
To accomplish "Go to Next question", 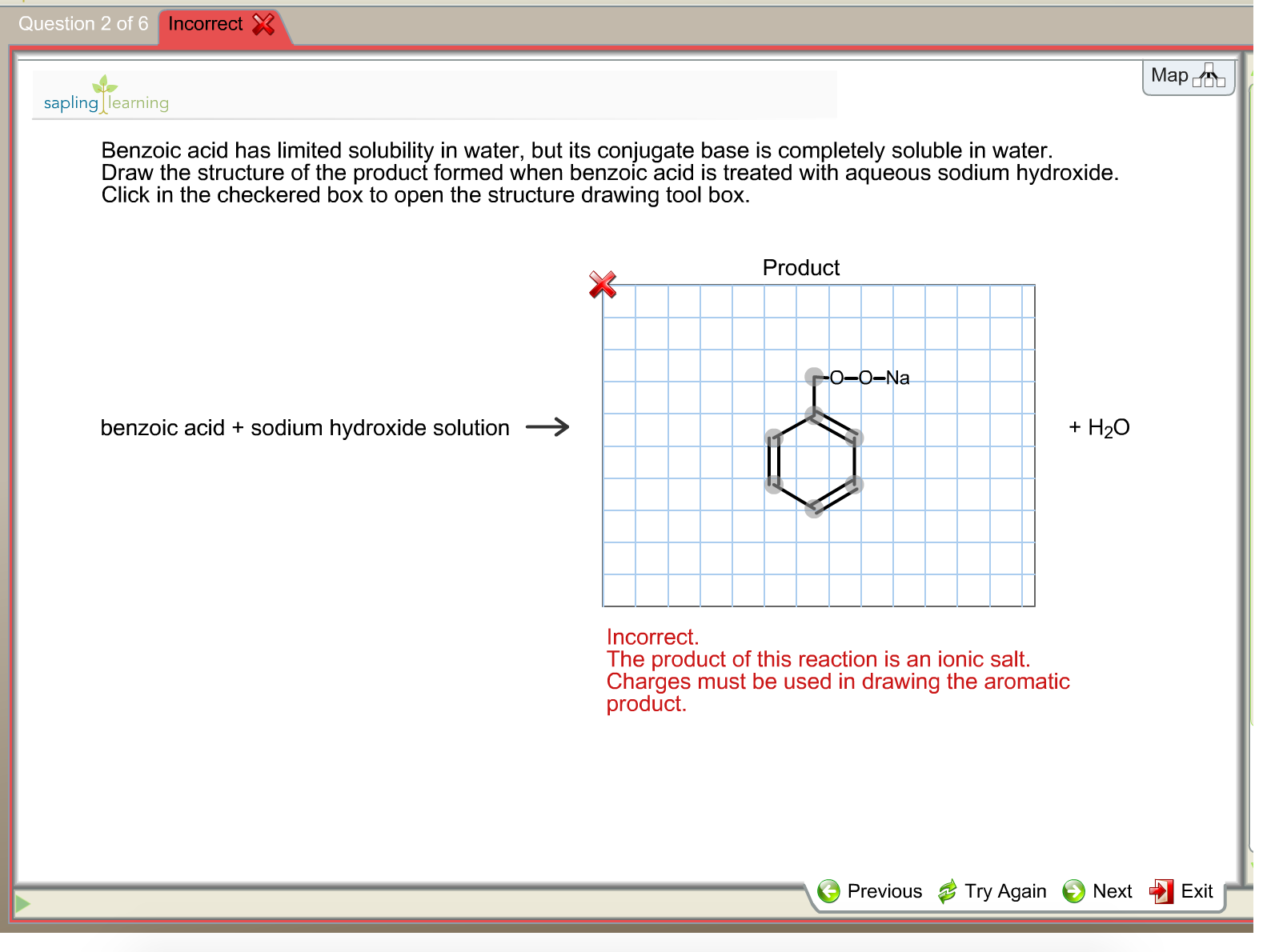I will click(x=1097, y=891).
